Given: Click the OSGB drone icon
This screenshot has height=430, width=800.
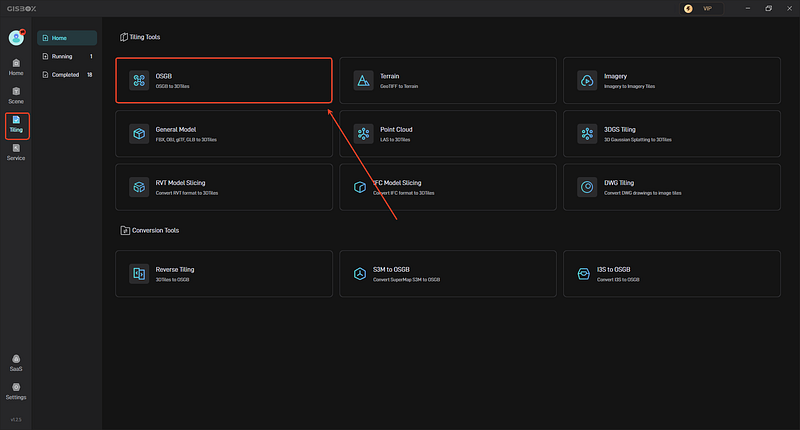Looking at the screenshot, I should click(139, 81).
